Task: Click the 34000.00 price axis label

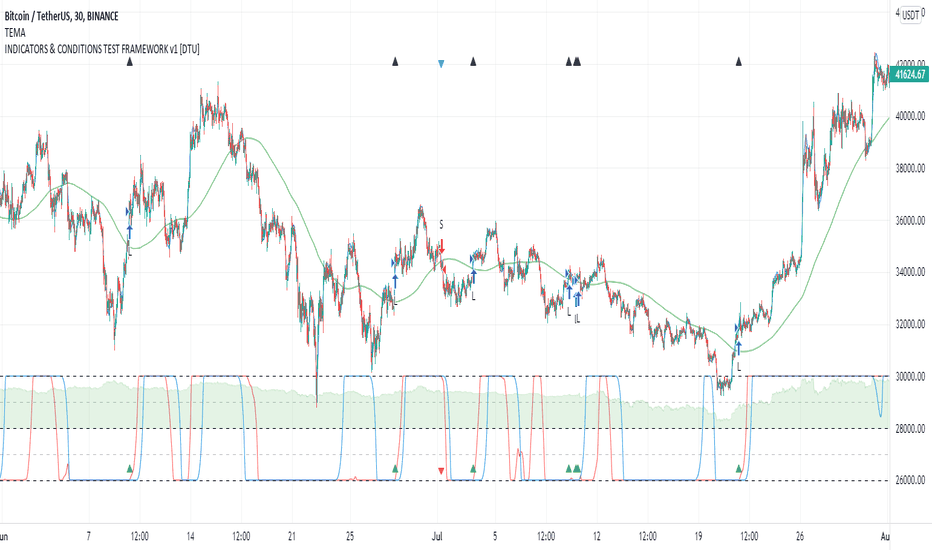Action: 910,272
